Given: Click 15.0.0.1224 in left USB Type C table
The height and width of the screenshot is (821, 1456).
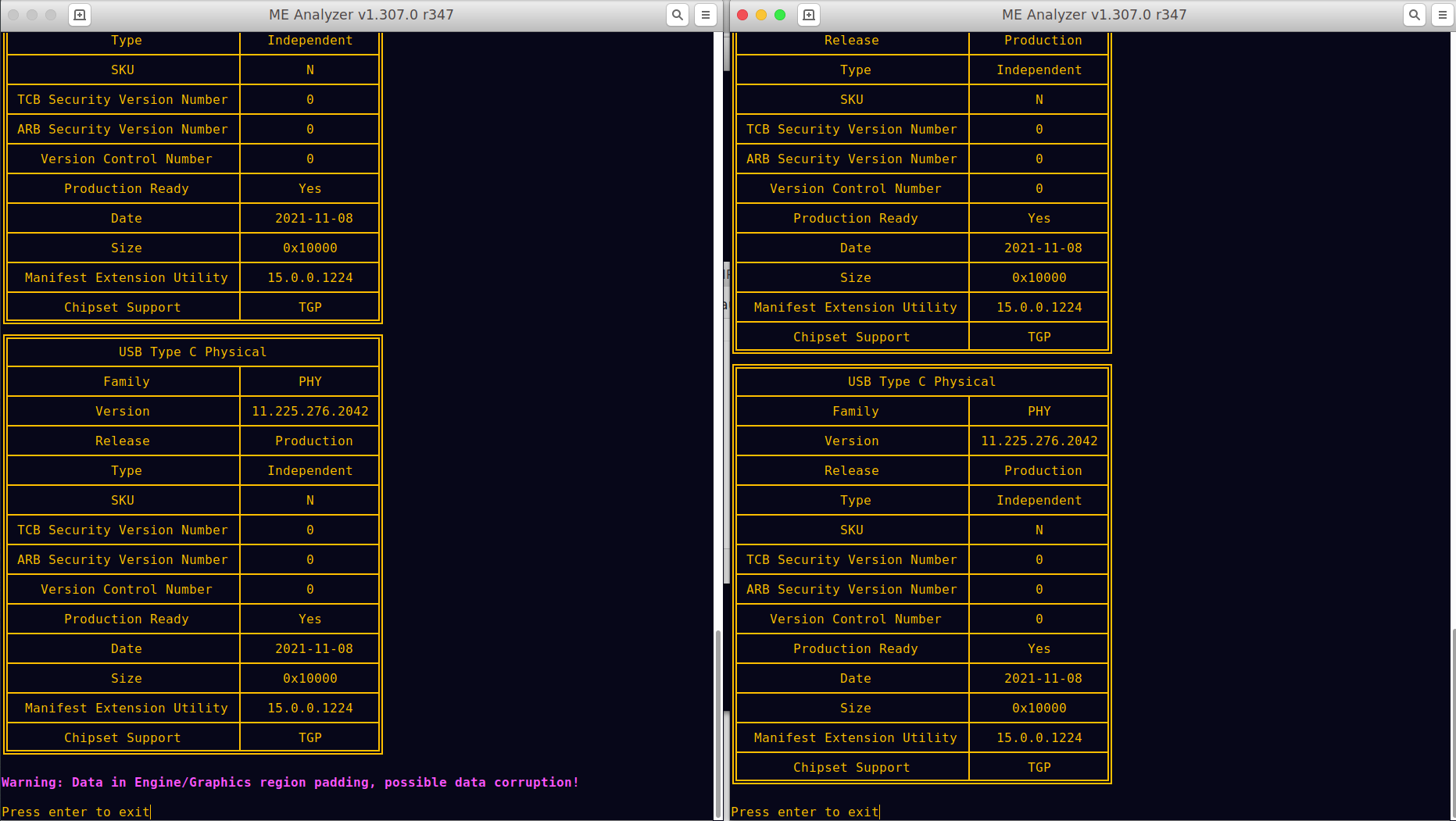Looking at the screenshot, I should 310,708.
